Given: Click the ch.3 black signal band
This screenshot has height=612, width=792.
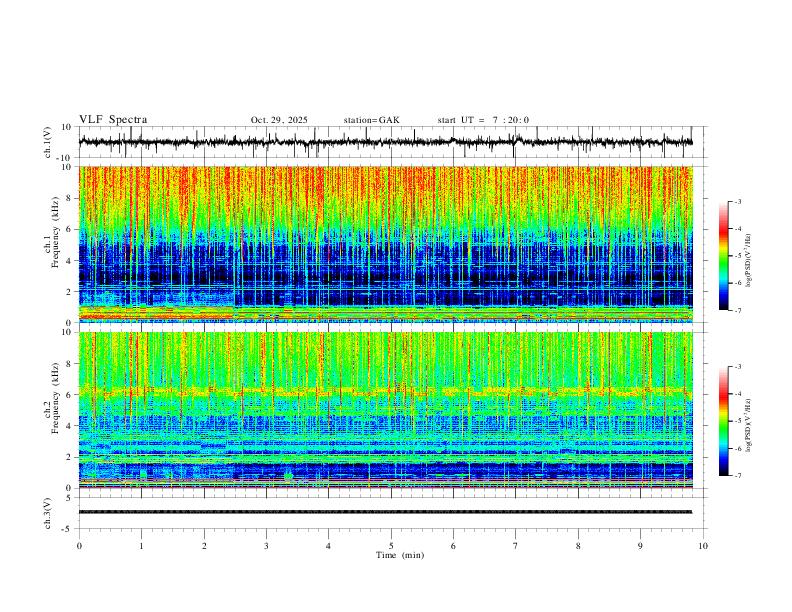Looking at the screenshot, I should 385,512.
